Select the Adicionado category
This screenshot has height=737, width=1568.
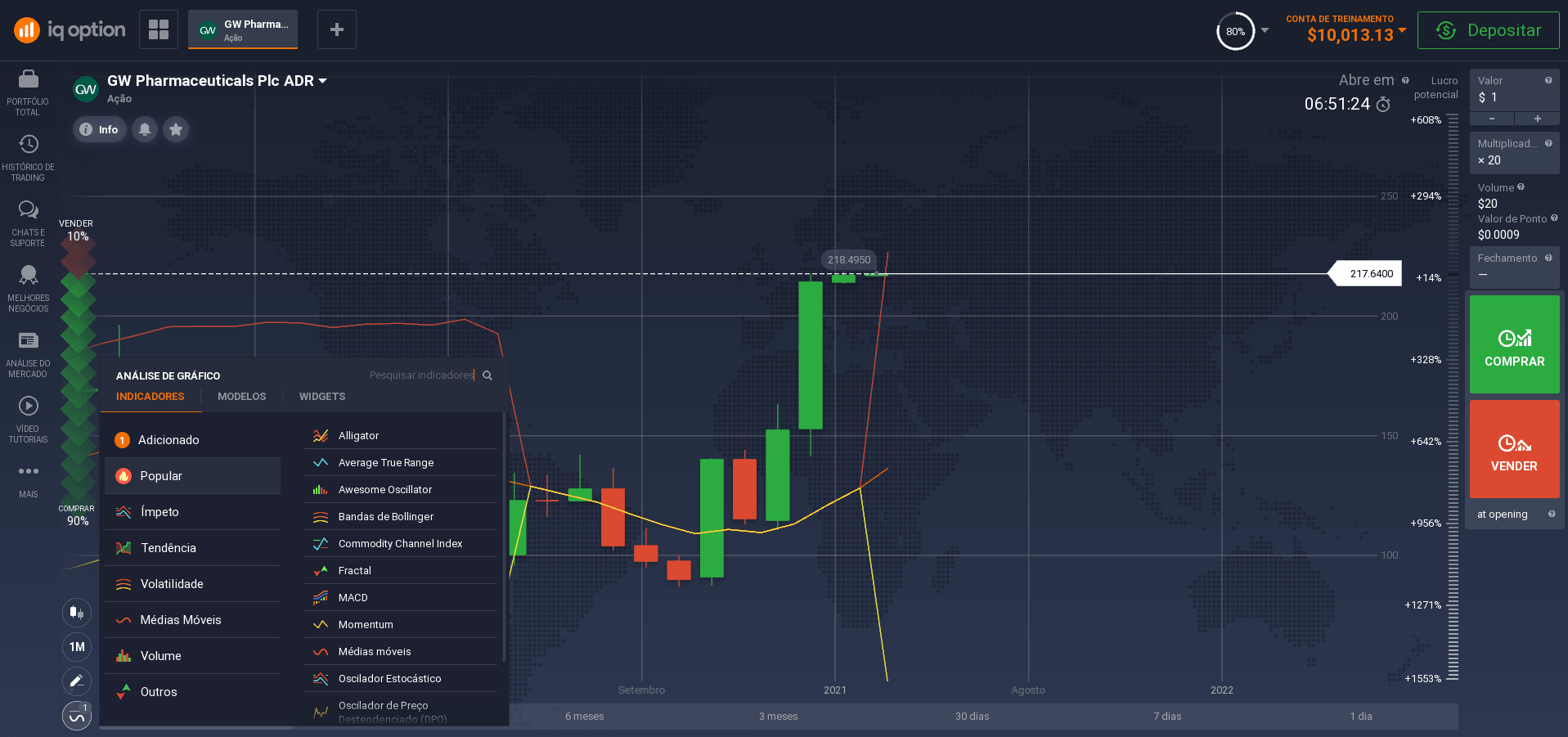(193, 440)
